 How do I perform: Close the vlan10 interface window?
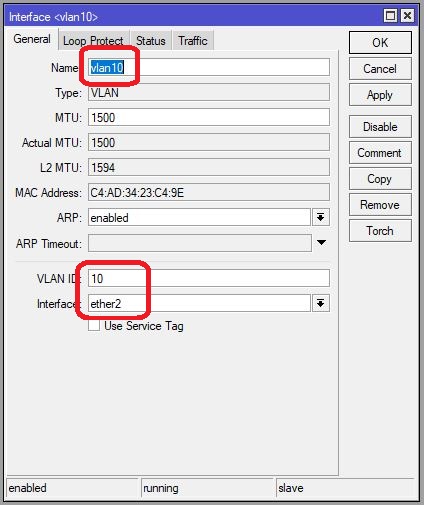tap(407, 16)
